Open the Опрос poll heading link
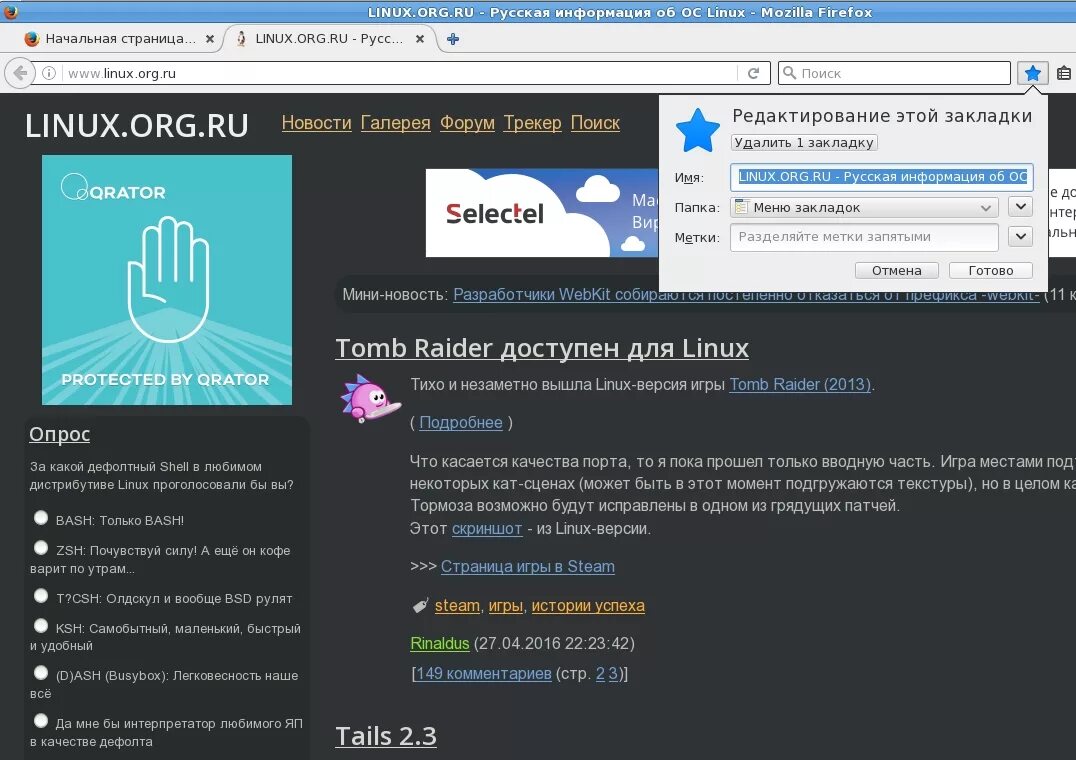This screenshot has height=760, width=1076. point(59,434)
